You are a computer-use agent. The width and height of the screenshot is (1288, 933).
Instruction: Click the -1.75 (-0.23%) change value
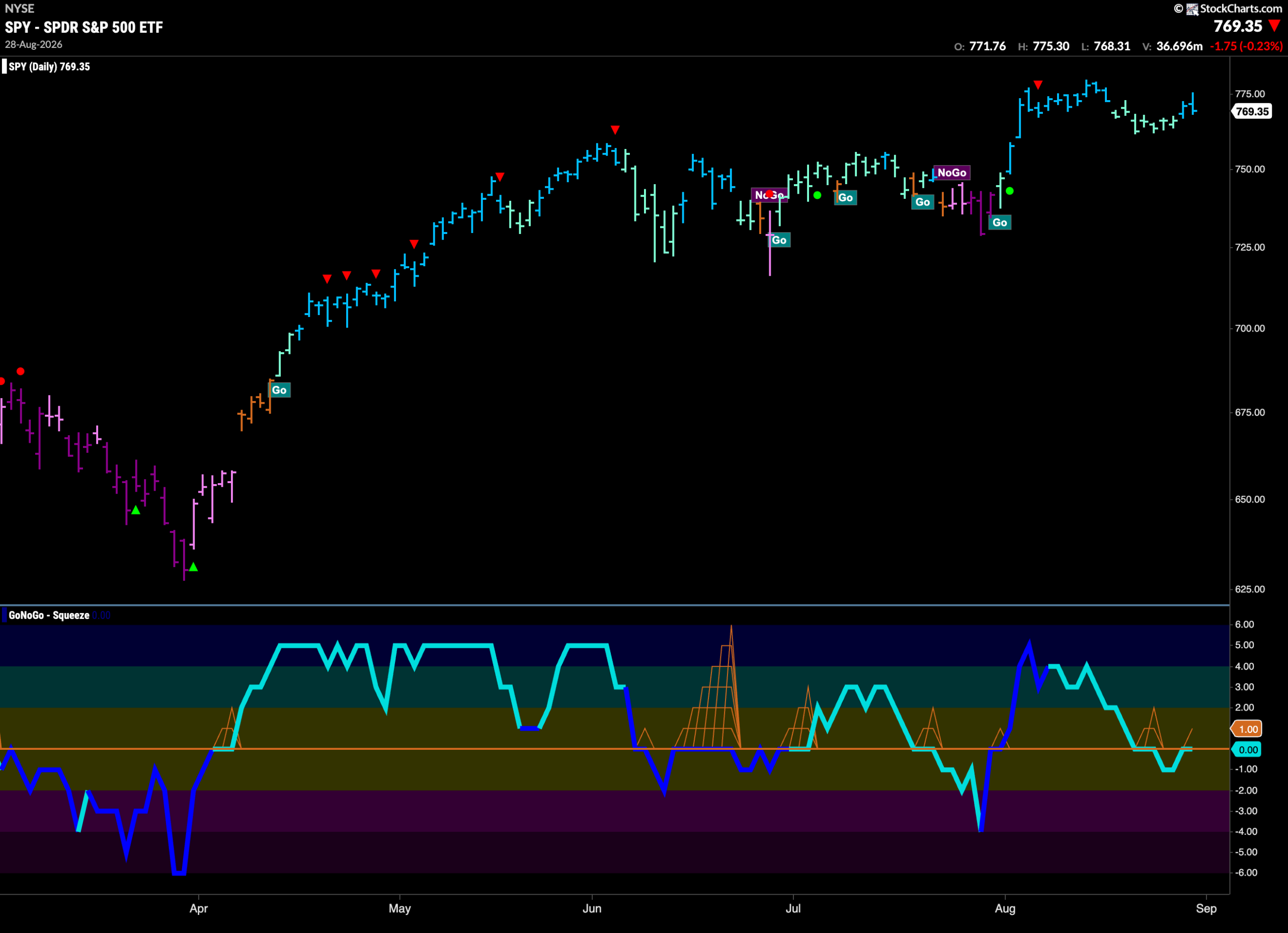tap(1247, 47)
